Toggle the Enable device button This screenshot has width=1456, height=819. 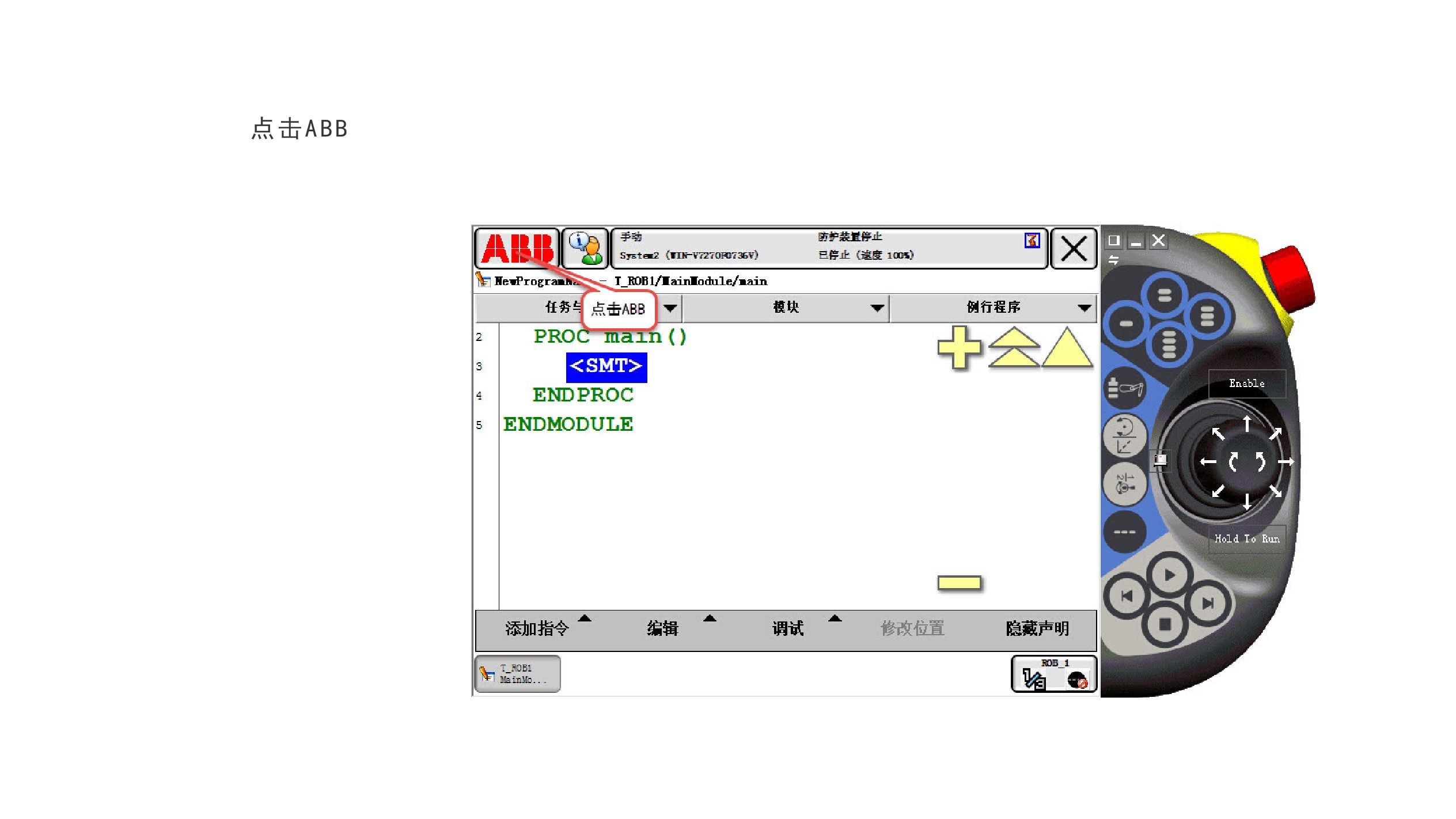tap(1246, 384)
